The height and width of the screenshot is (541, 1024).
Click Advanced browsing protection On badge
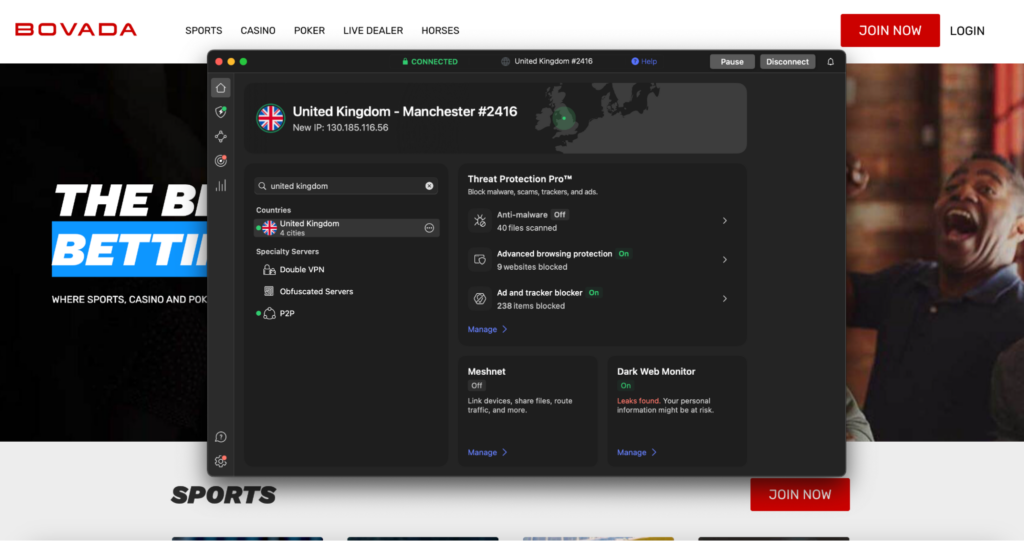click(624, 254)
